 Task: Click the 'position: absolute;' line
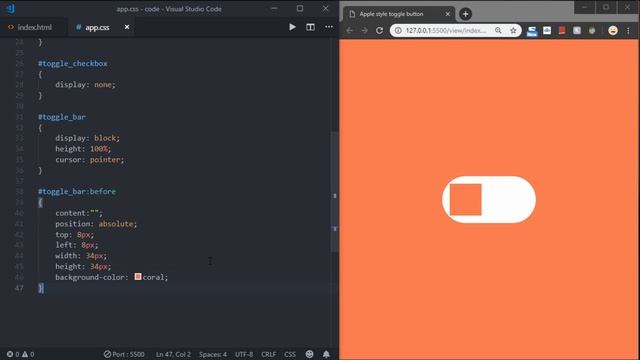(x=96, y=224)
